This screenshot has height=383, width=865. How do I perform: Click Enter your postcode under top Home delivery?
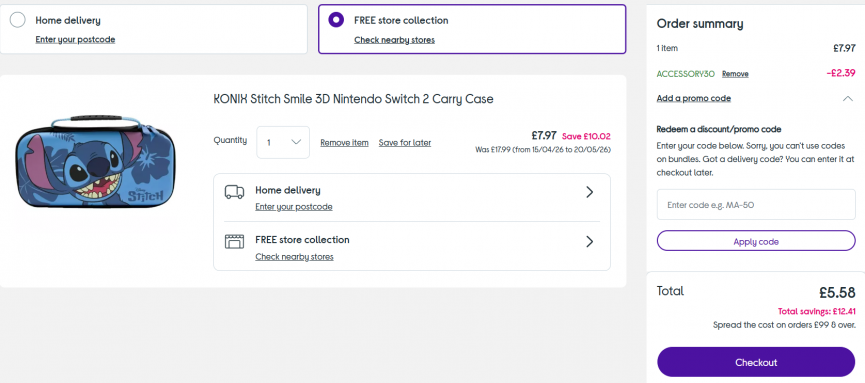tap(75, 39)
